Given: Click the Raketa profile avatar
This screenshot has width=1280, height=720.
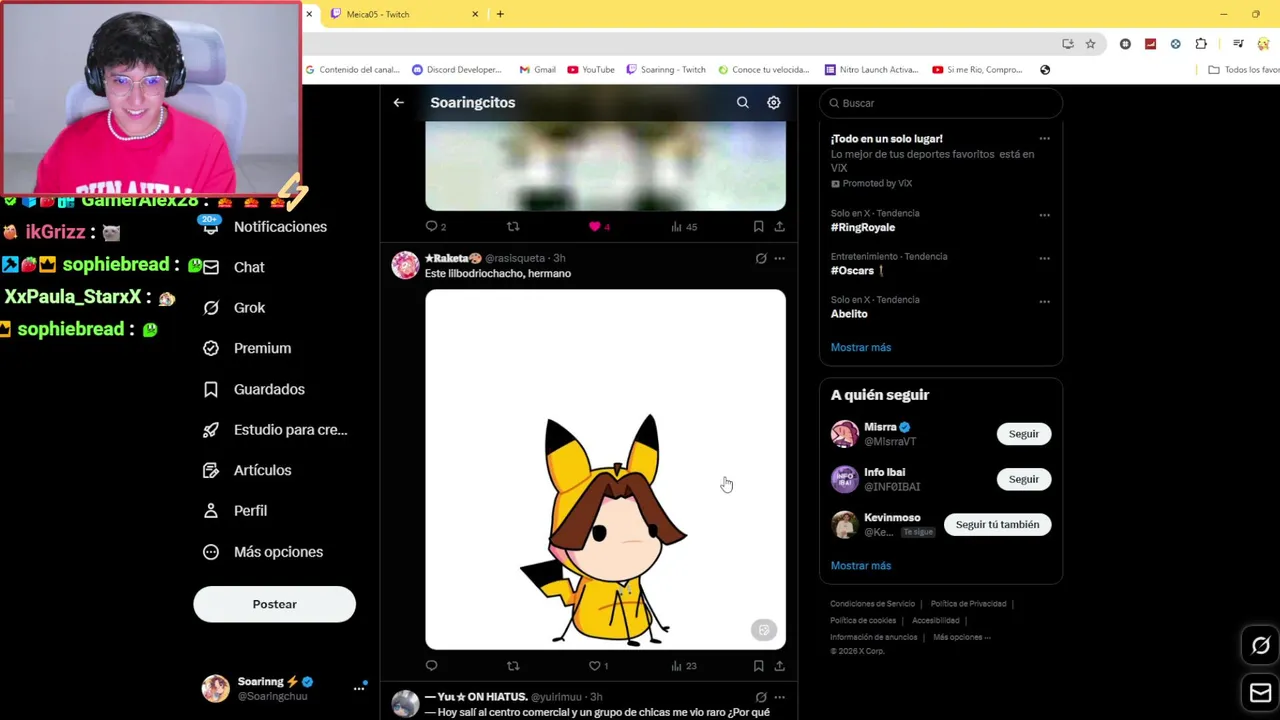Looking at the screenshot, I should tap(405, 265).
